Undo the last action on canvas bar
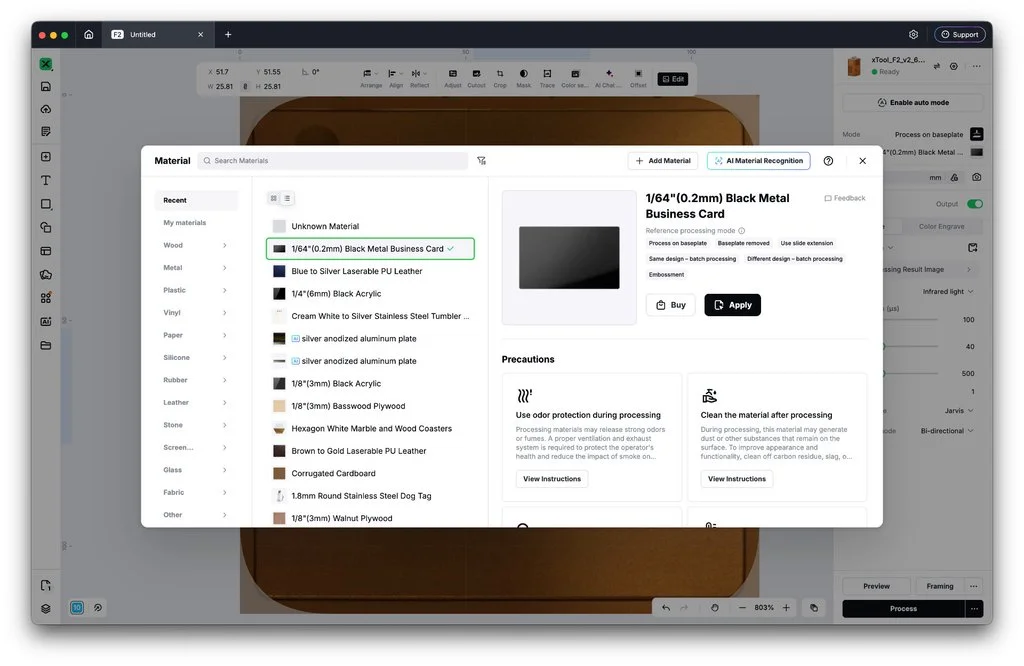Screen dimensions: 1024x666 pyautogui.click(x=666, y=607)
